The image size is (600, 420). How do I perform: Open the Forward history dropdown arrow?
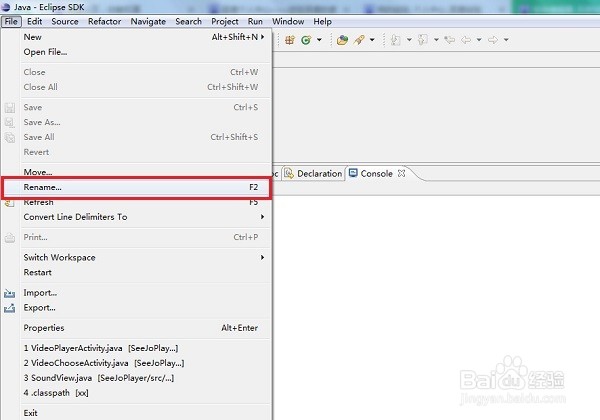(506, 40)
